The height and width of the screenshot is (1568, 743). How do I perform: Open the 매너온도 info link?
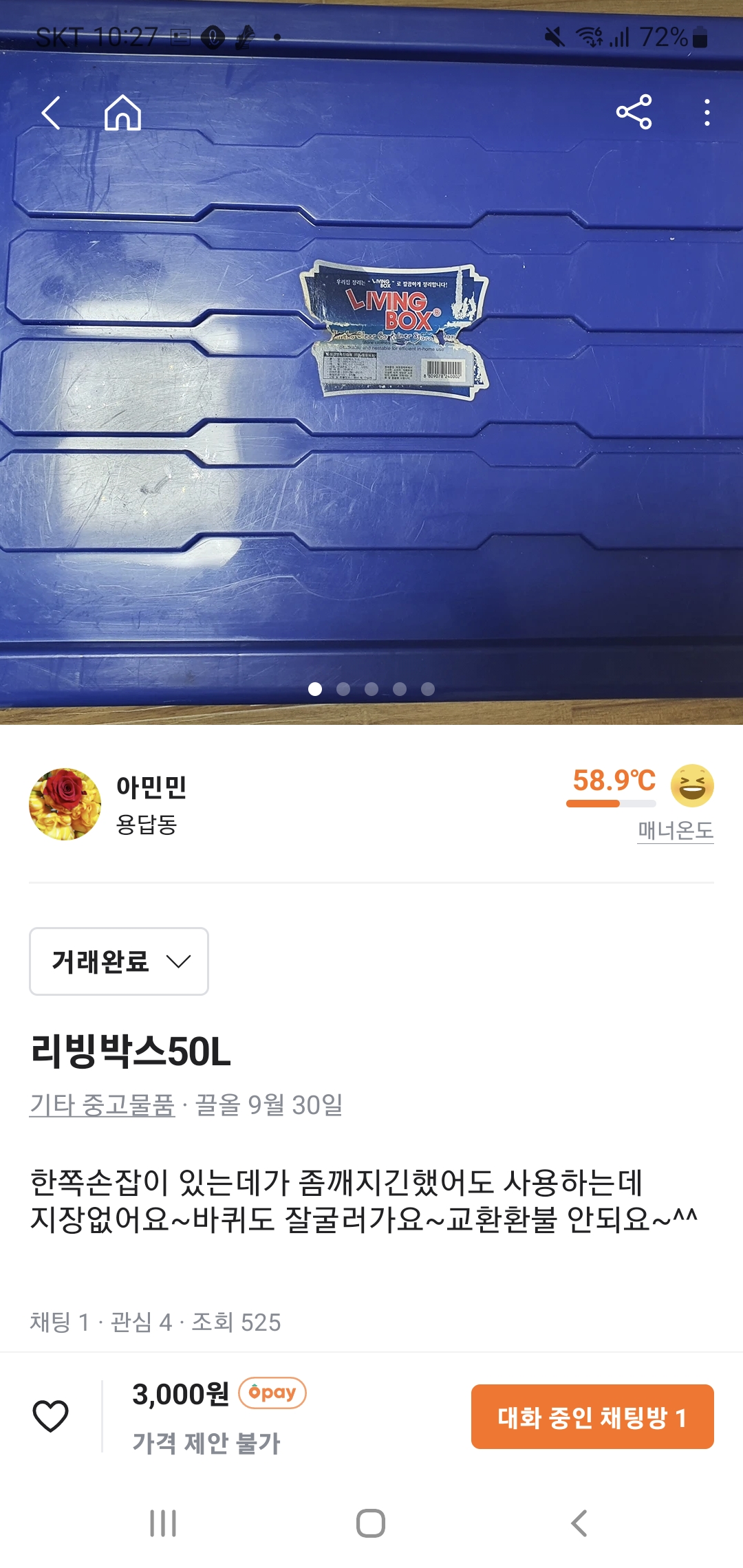tap(676, 831)
